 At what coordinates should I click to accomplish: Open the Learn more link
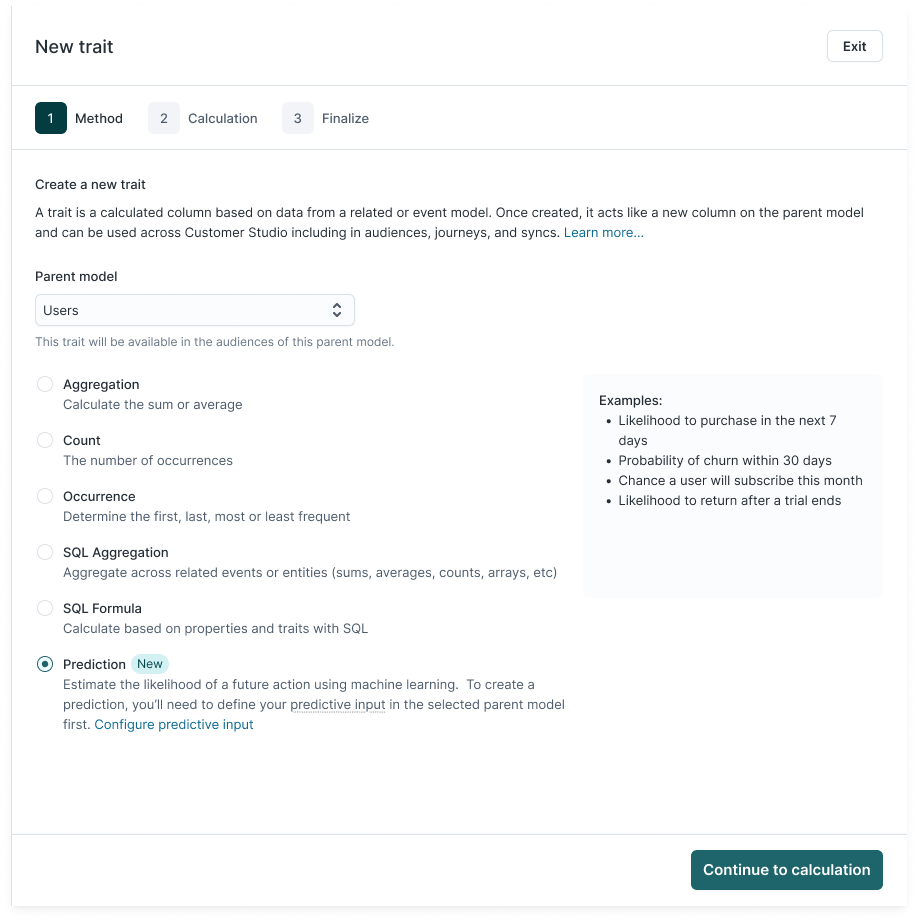point(603,232)
